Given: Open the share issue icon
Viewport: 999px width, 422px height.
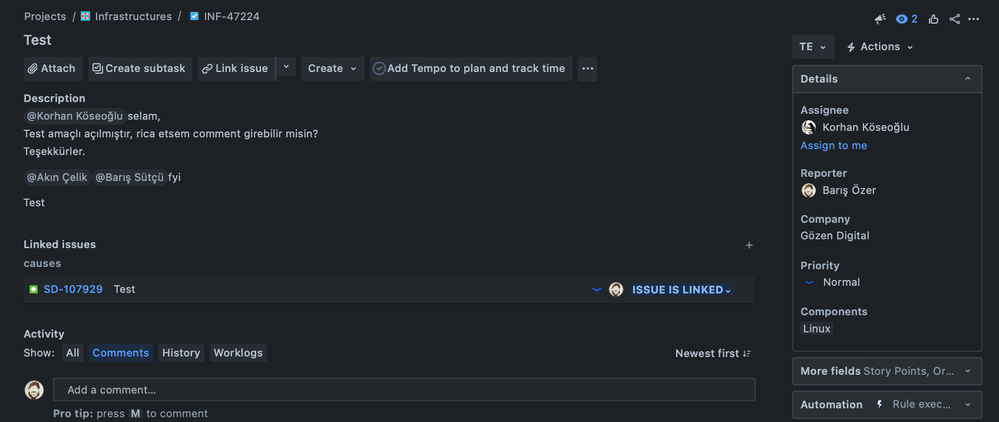Looking at the screenshot, I should tap(954, 19).
